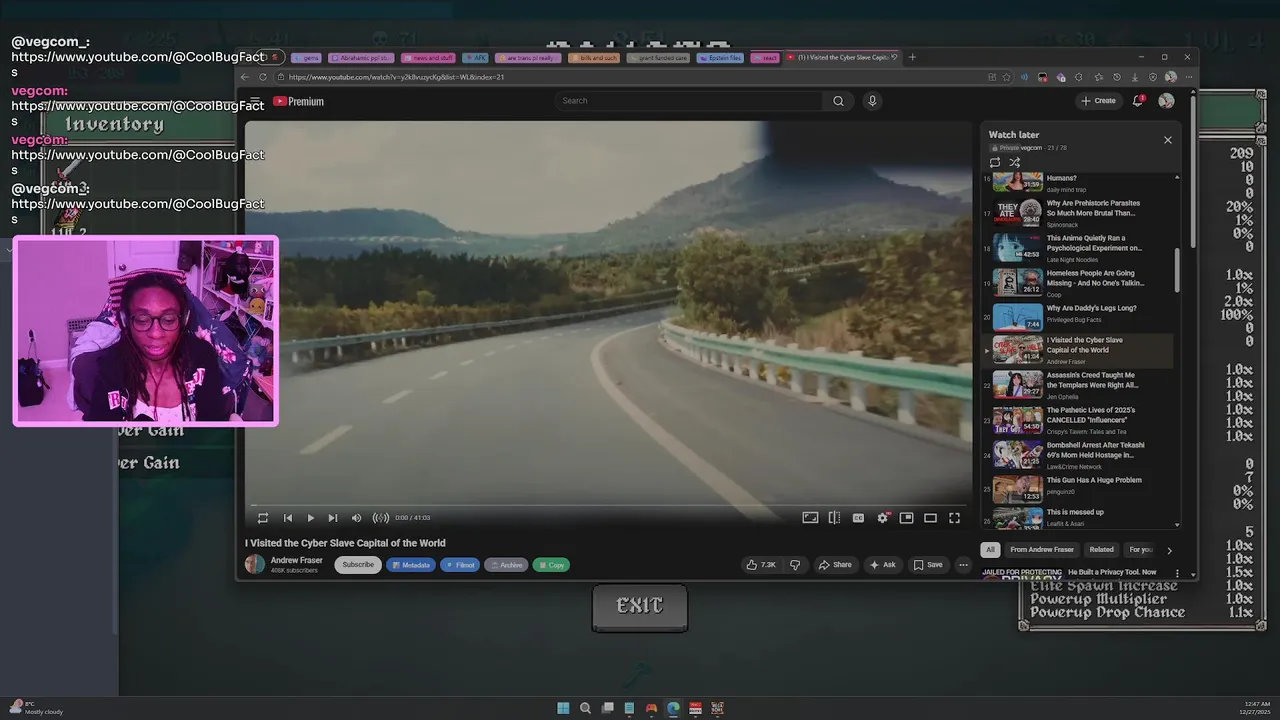
Task: Open the 'gems' browser tab group
Action: coord(307,58)
